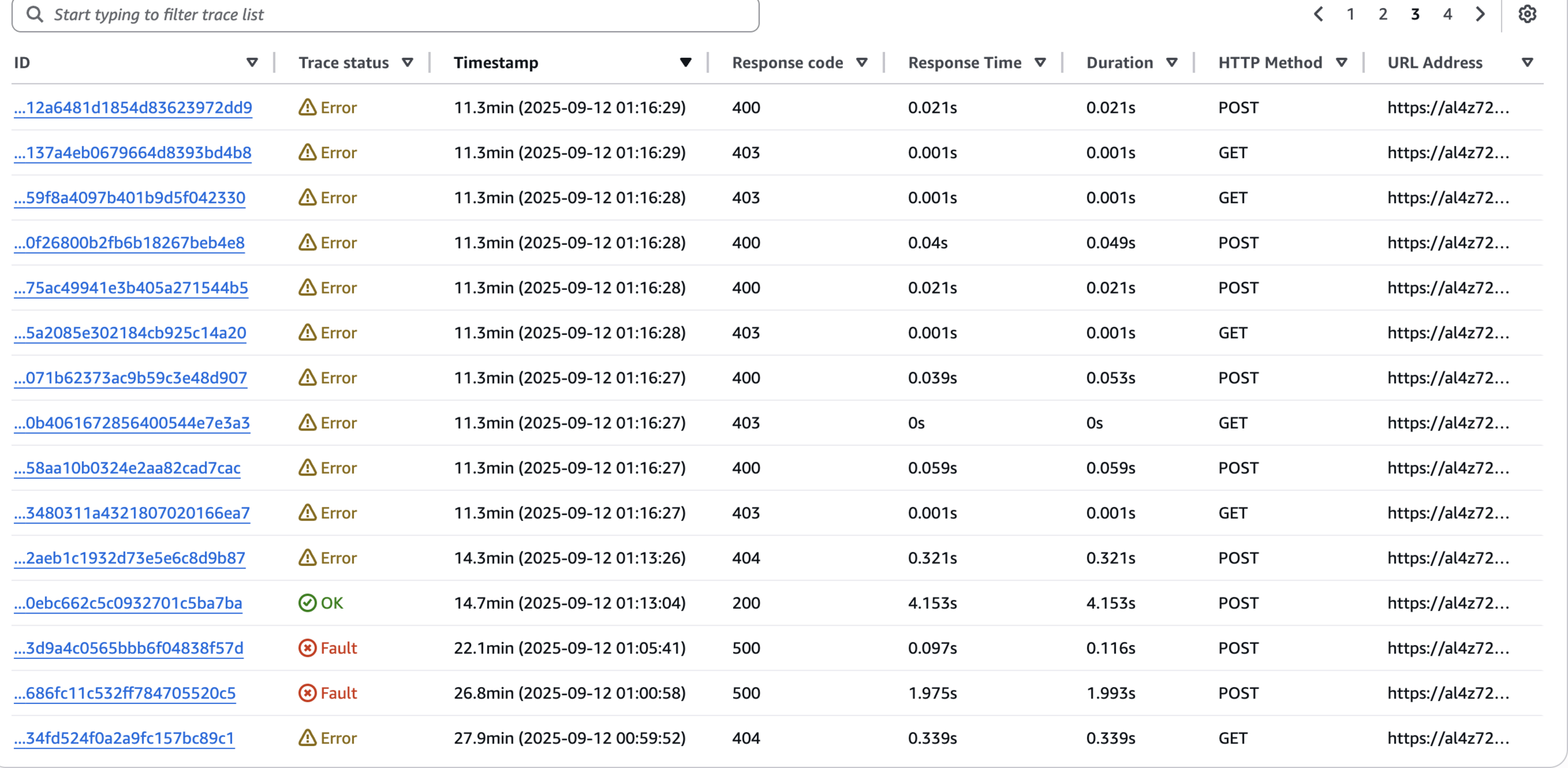Image resolution: width=1568 pixels, height=768 pixels.
Task: Sort by the Duration column arrow
Action: [1172, 63]
